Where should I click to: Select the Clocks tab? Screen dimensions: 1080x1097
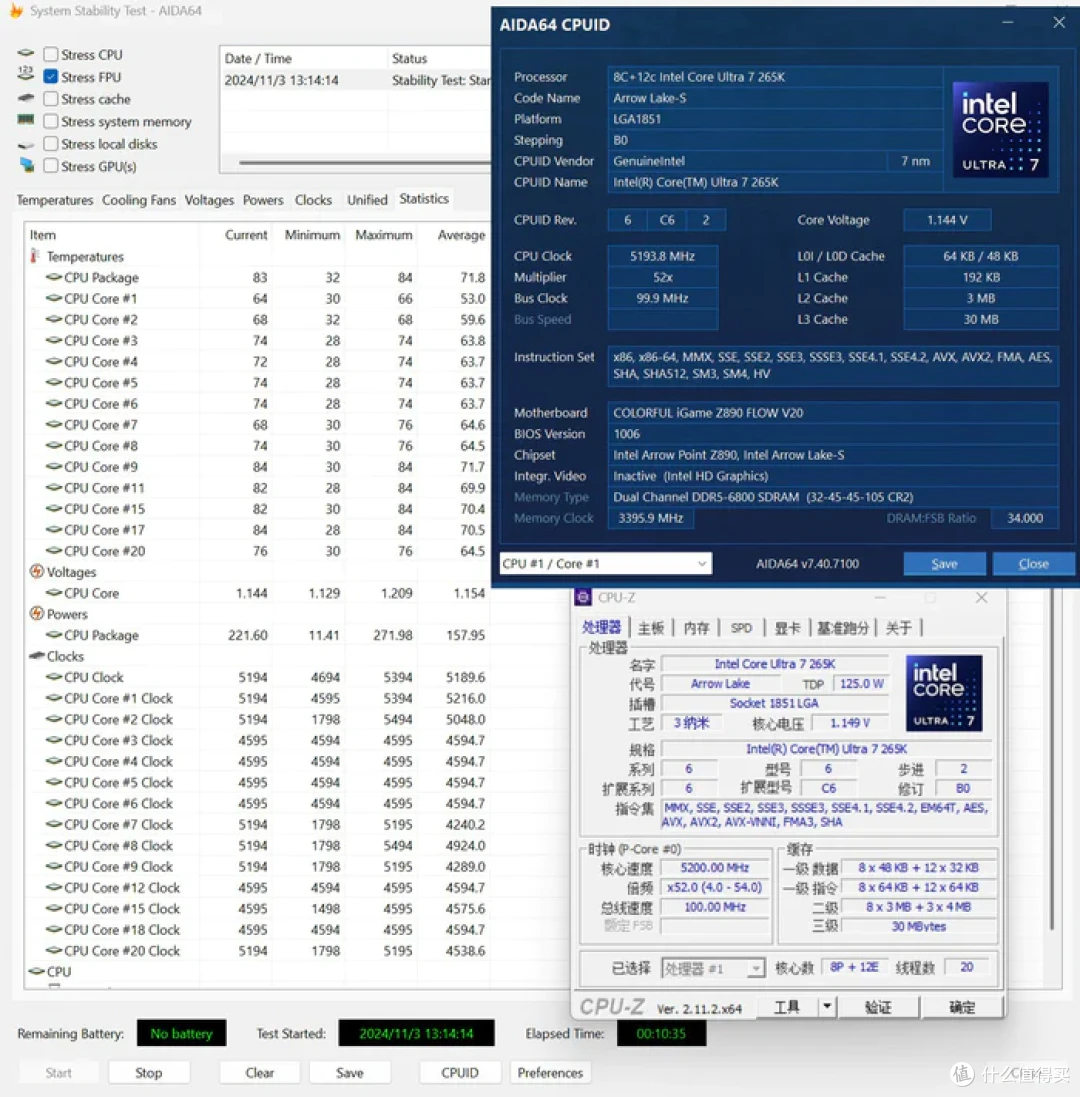point(313,200)
